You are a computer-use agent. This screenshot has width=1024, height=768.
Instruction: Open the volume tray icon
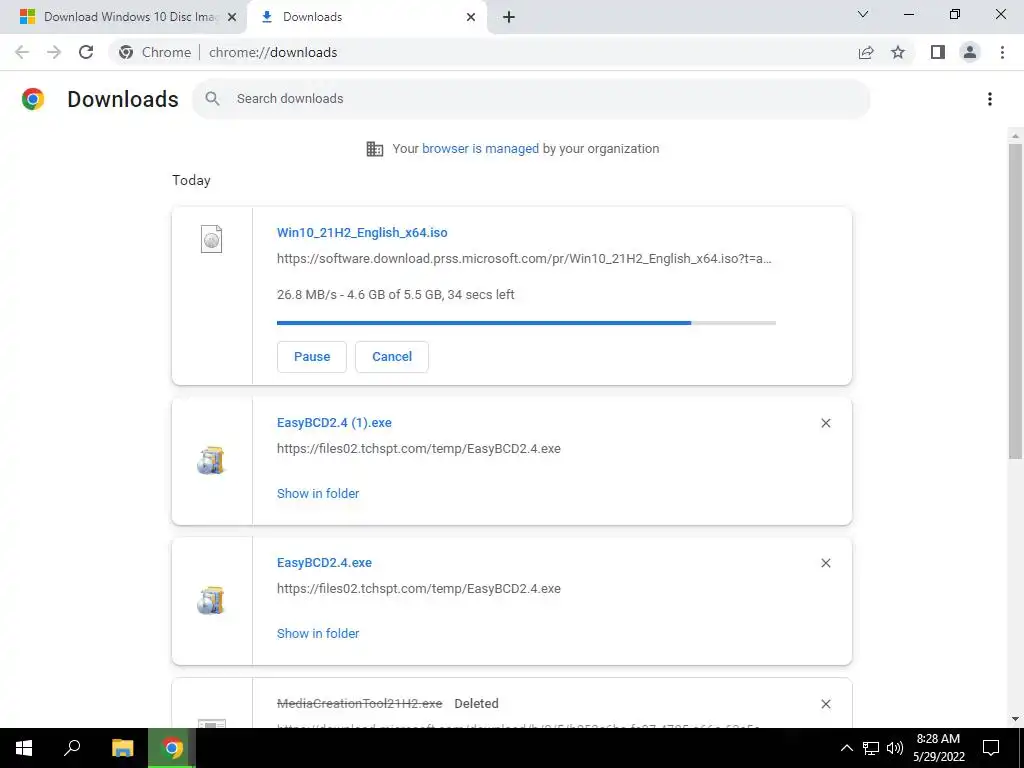[x=895, y=748]
